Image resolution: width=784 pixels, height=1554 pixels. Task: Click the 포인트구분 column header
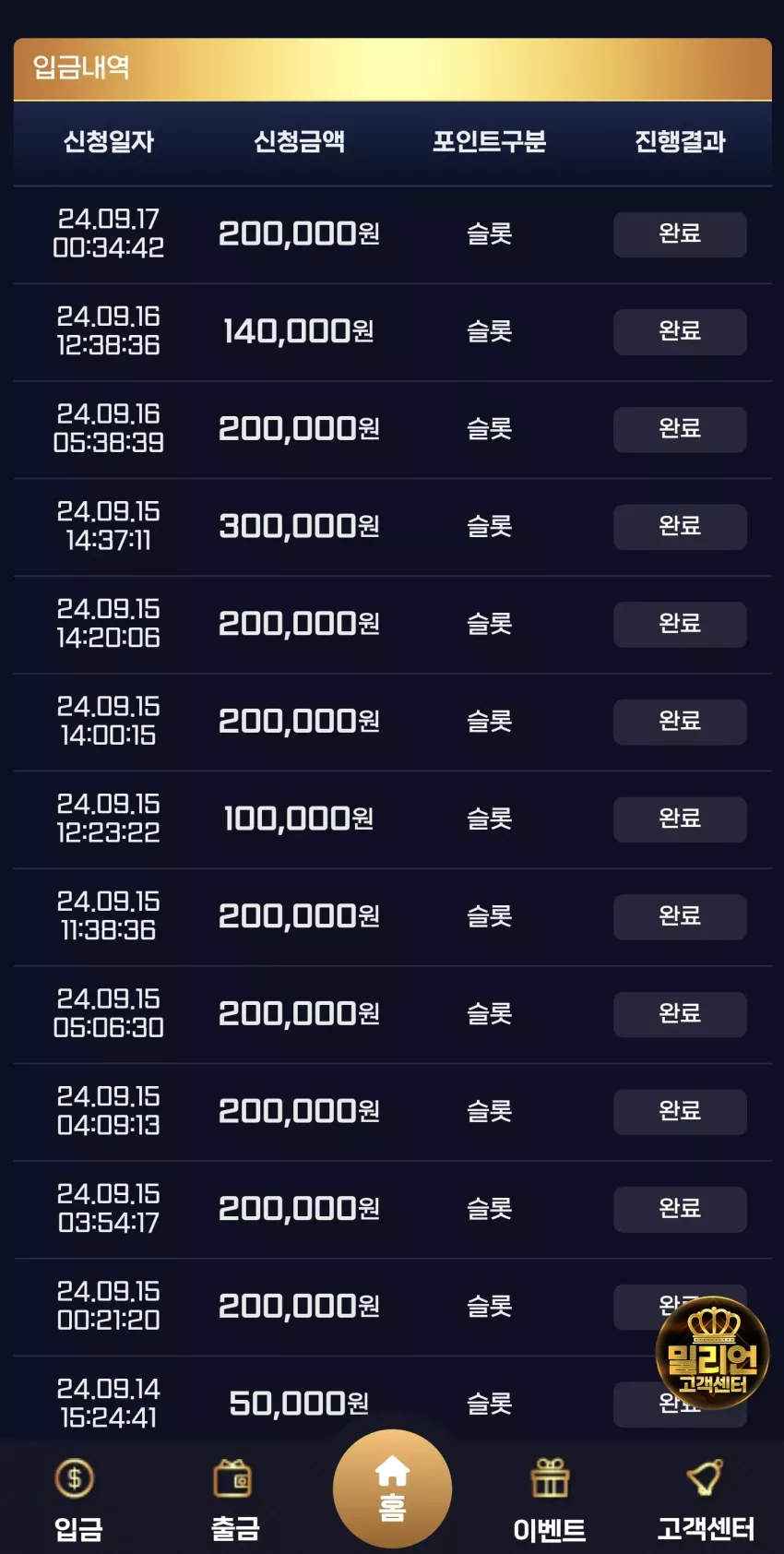pyautogui.click(x=490, y=141)
